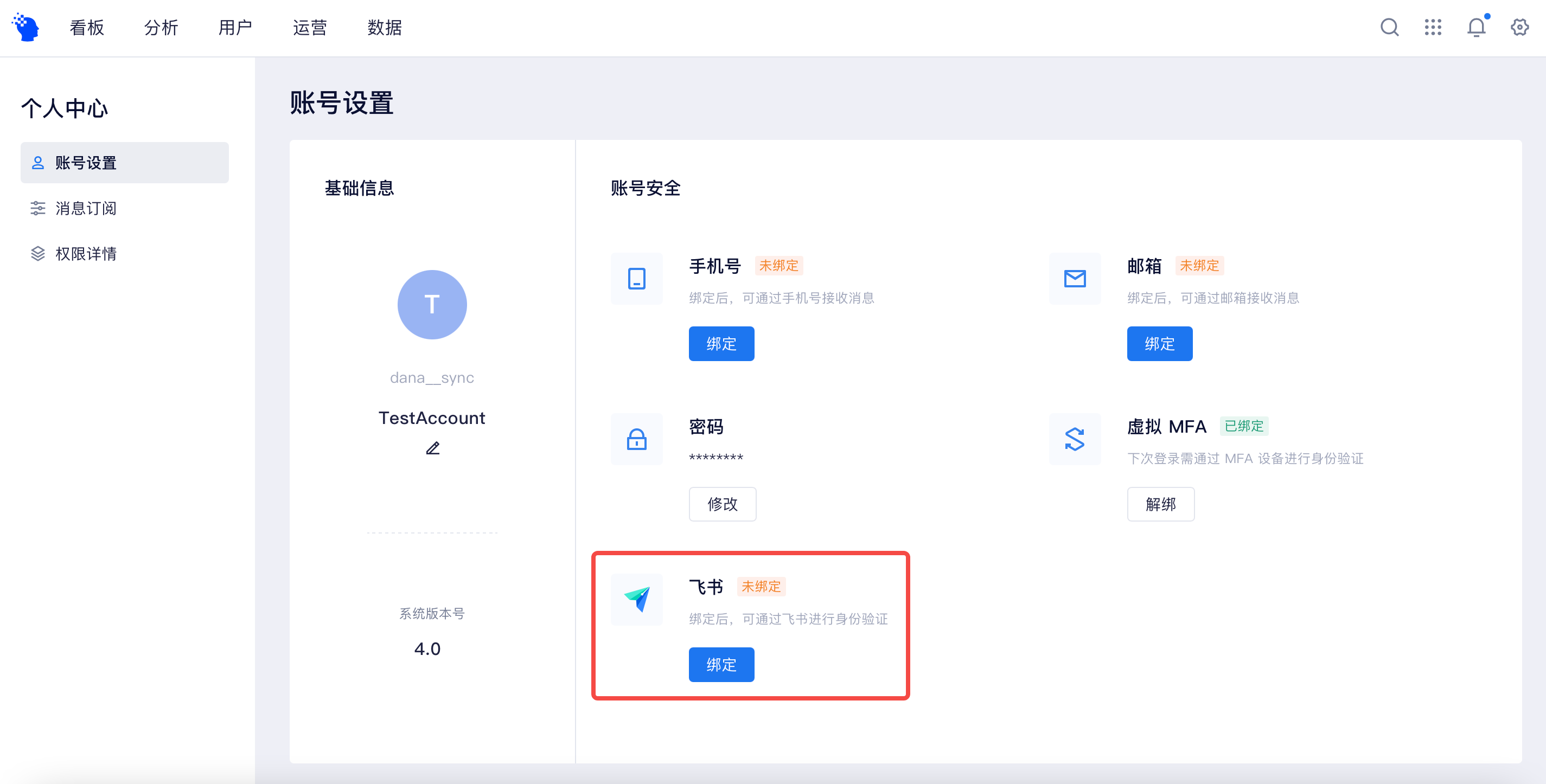
Task: Click the 手机号 label
Action: point(715,266)
